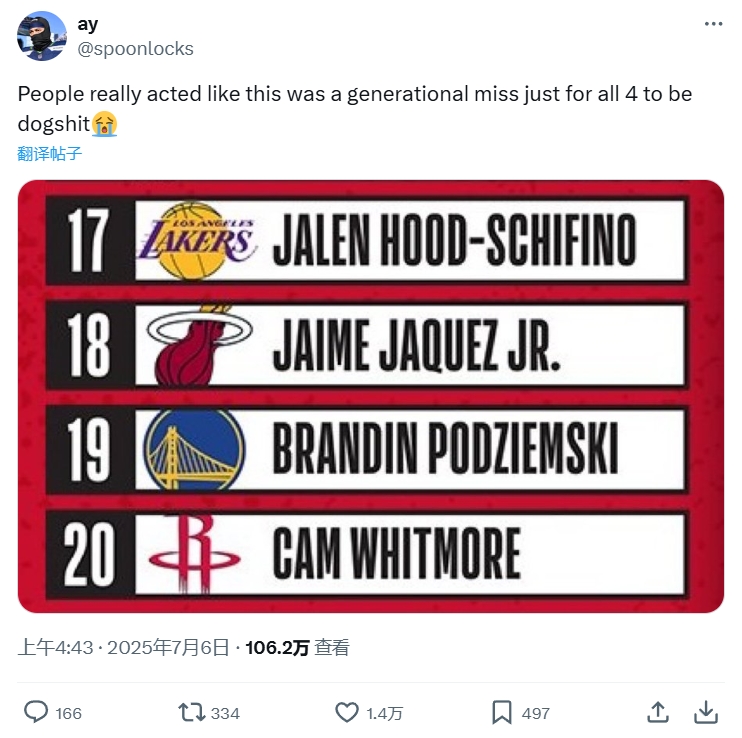Viewport: 742px width, 738px height.
Task: Click the Miami Heat logo row
Action: click(x=198, y=345)
